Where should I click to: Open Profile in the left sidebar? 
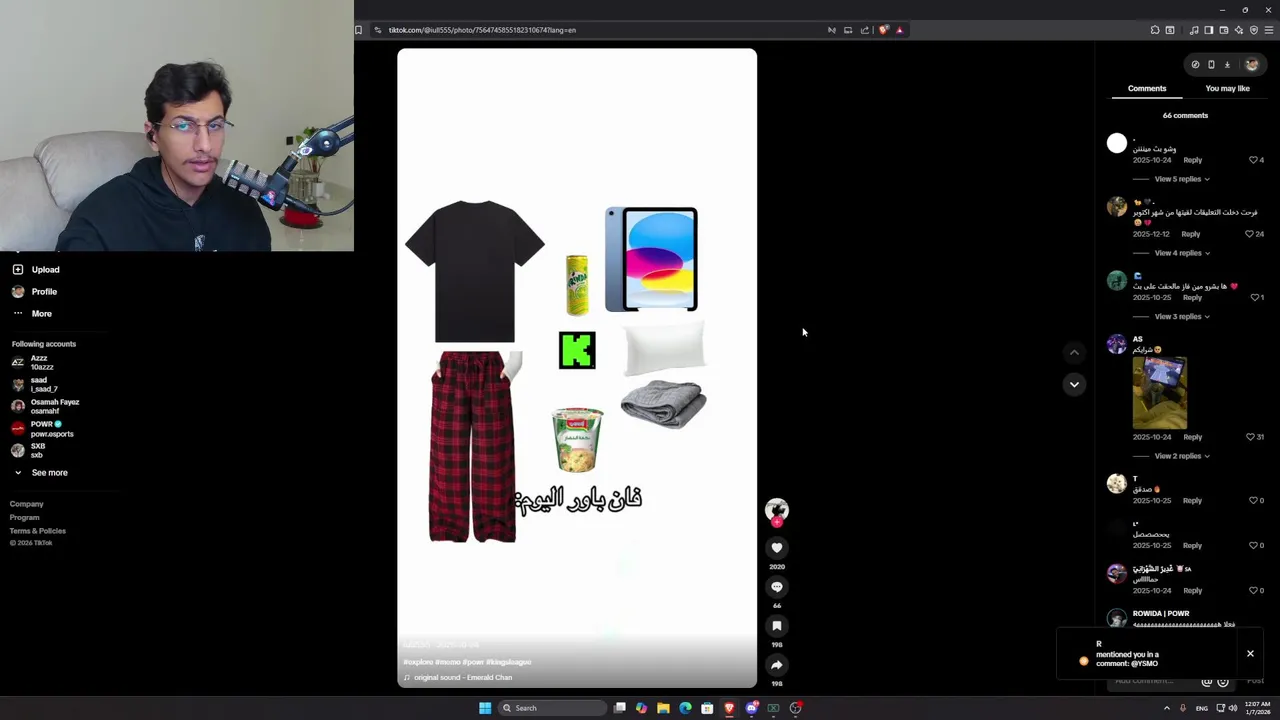pyautogui.click(x=35, y=292)
